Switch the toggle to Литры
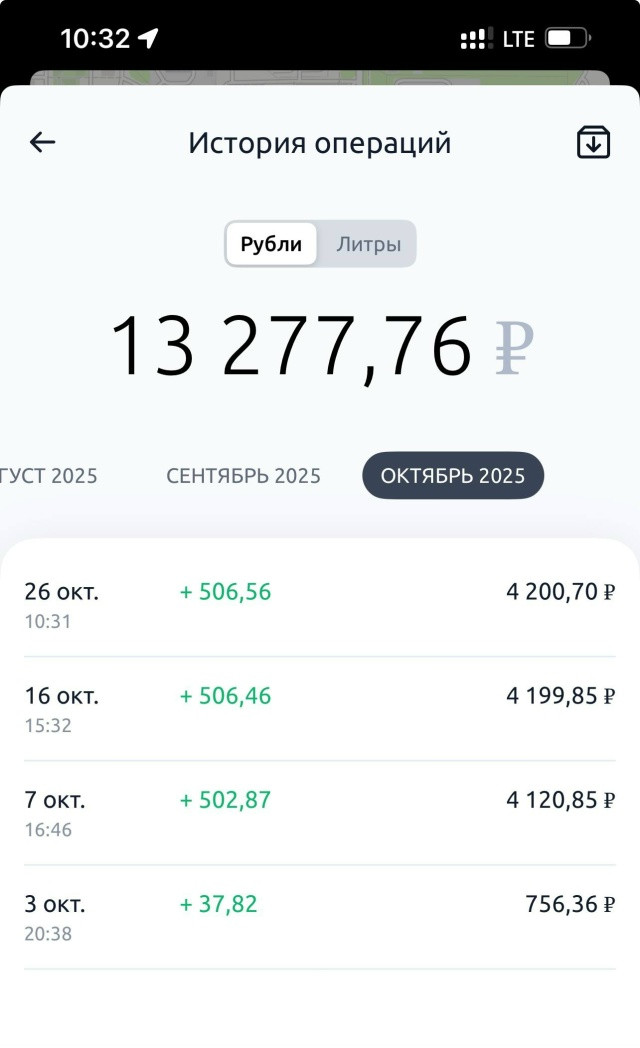The height and width of the screenshot is (1048, 640). pos(368,244)
